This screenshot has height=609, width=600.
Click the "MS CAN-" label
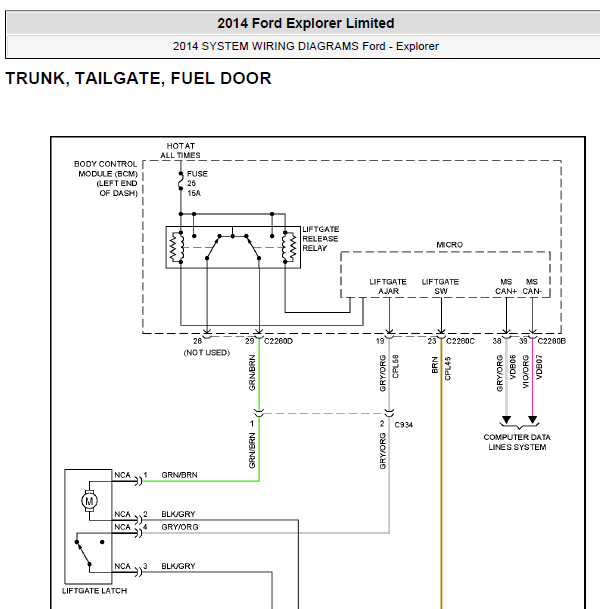coord(532,286)
